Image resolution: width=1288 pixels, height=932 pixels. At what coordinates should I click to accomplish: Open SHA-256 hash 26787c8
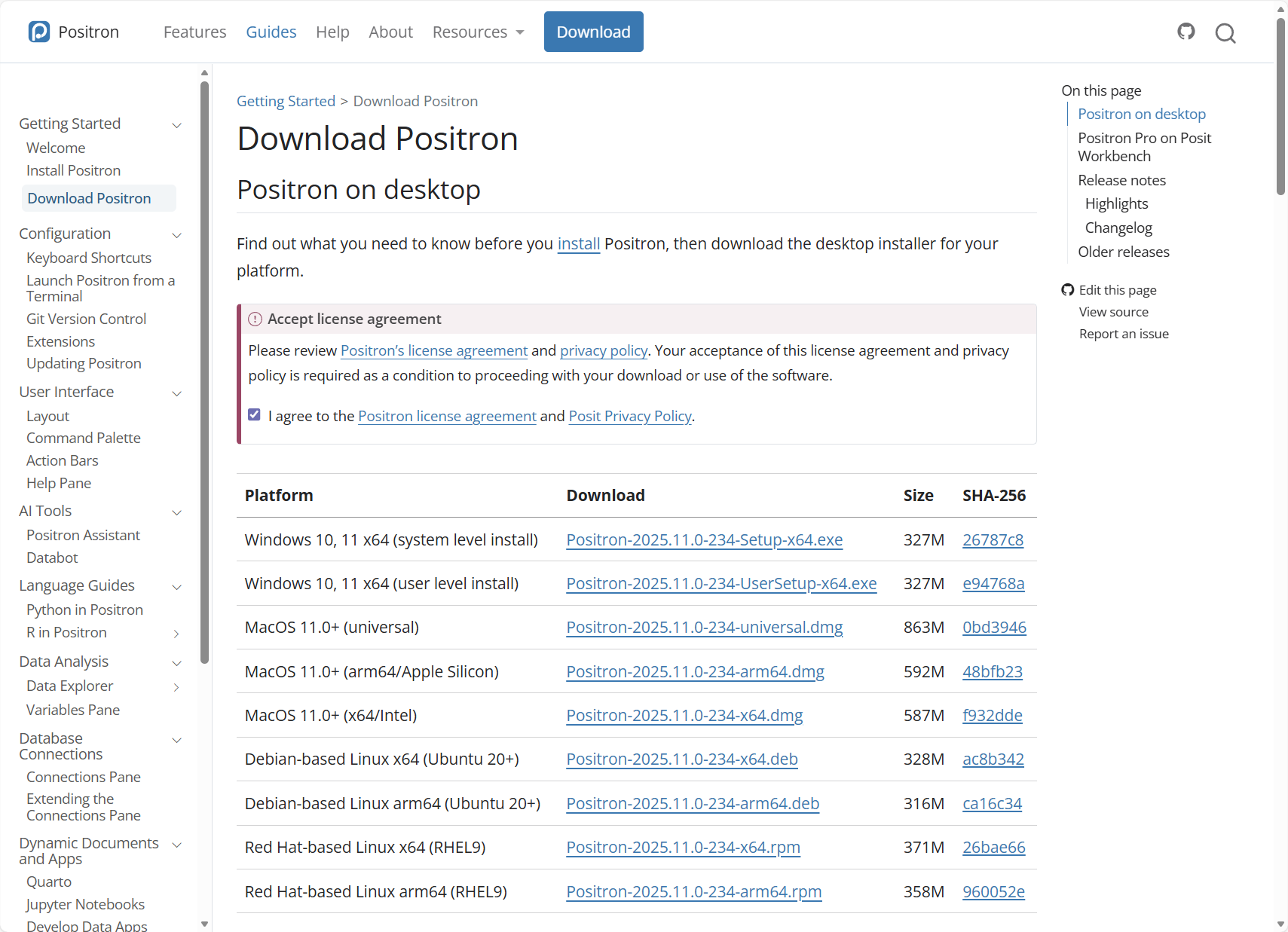pyautogui.click(x=993, y=539)
